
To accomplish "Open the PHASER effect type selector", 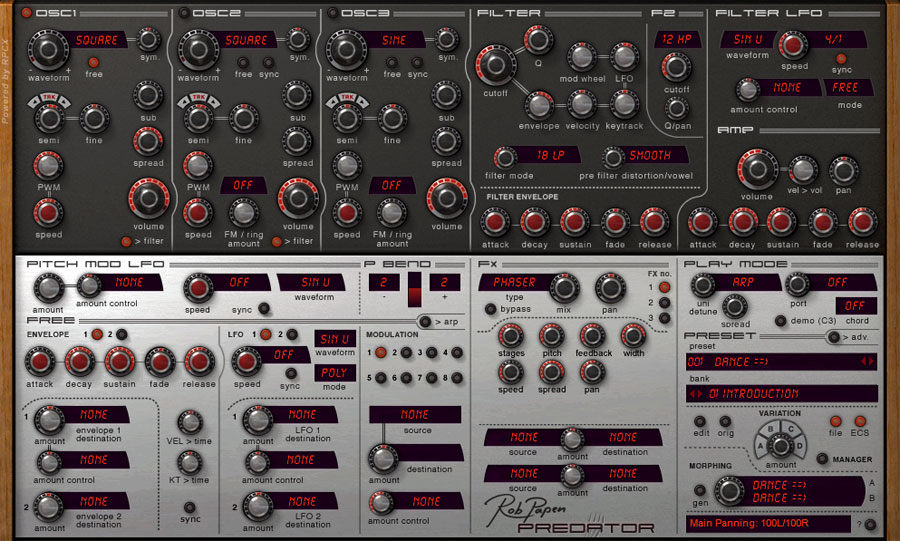I will 514,282.
